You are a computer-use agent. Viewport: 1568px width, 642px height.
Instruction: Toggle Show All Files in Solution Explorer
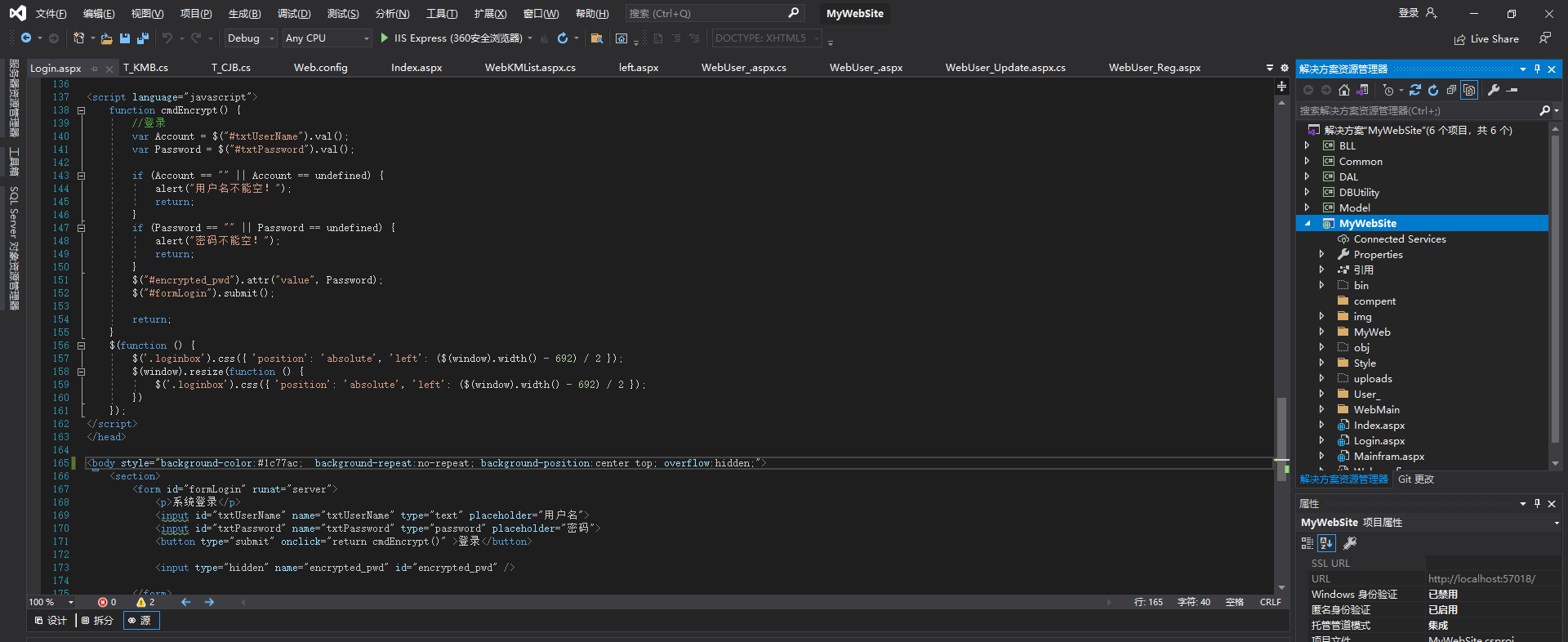click(1469, 90)
